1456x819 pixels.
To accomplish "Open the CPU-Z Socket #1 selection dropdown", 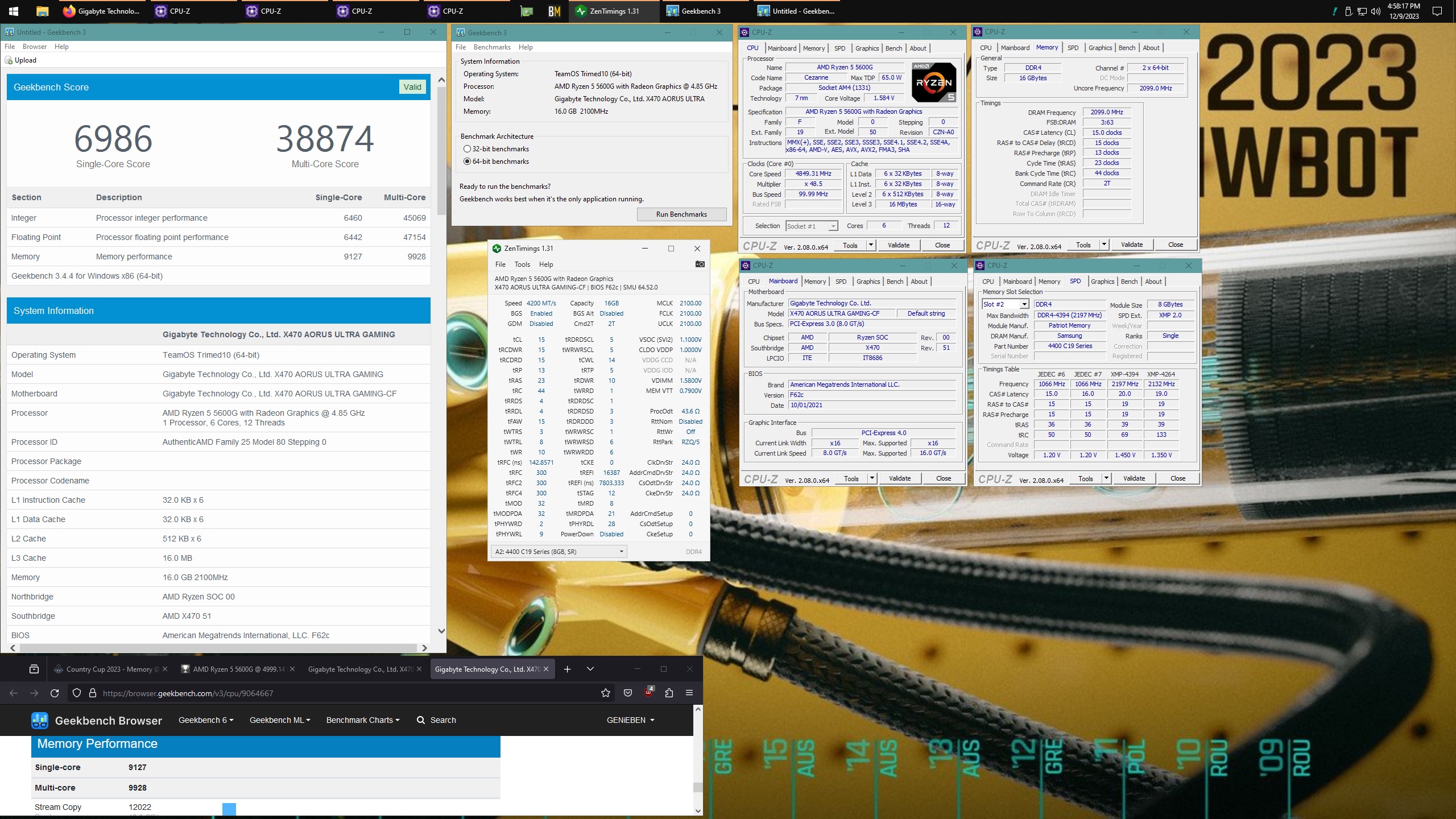I will [812, 226].
